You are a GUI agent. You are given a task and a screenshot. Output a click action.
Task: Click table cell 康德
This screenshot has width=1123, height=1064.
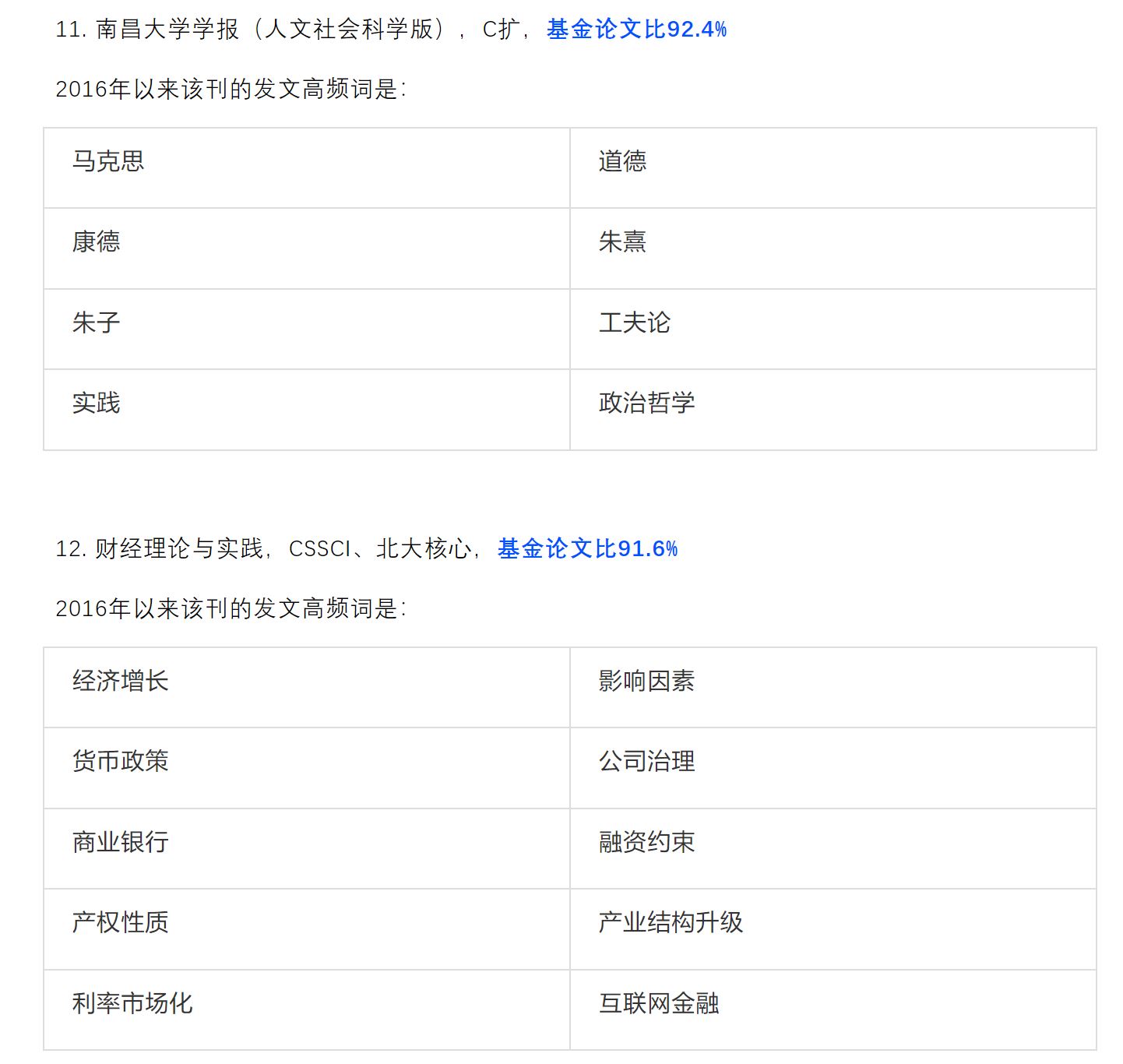(307, 248)
